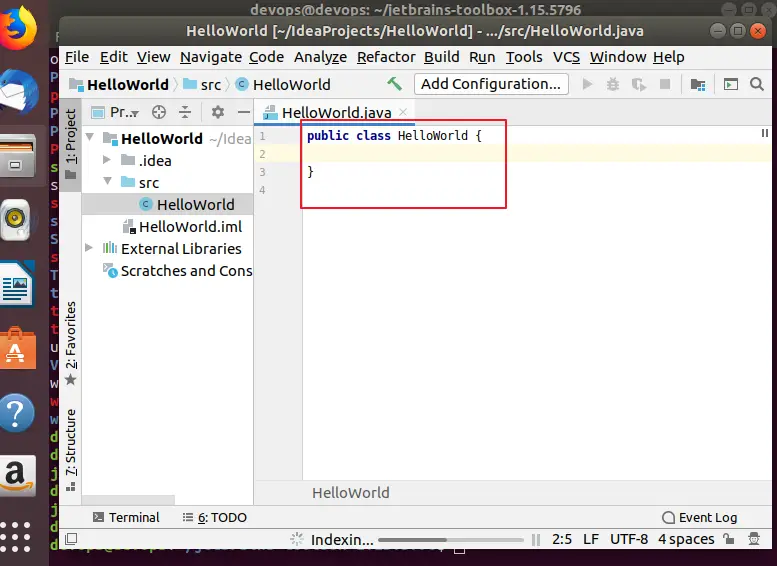This screenshot has width=777, height=566.
Task: Open Project panel settings gear
Action: tap(218, 113)
